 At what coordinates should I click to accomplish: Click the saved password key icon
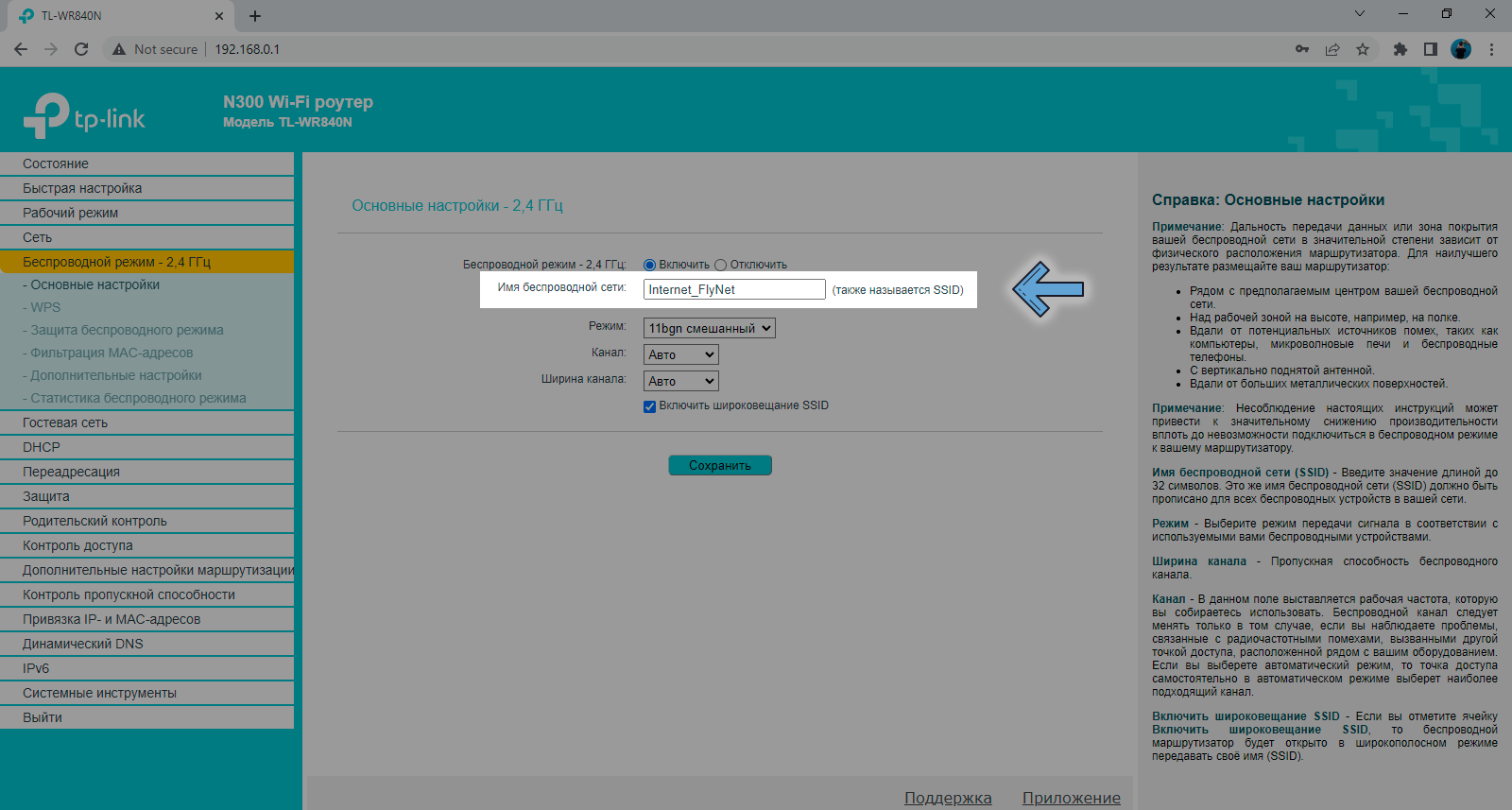click(1302, 49)
